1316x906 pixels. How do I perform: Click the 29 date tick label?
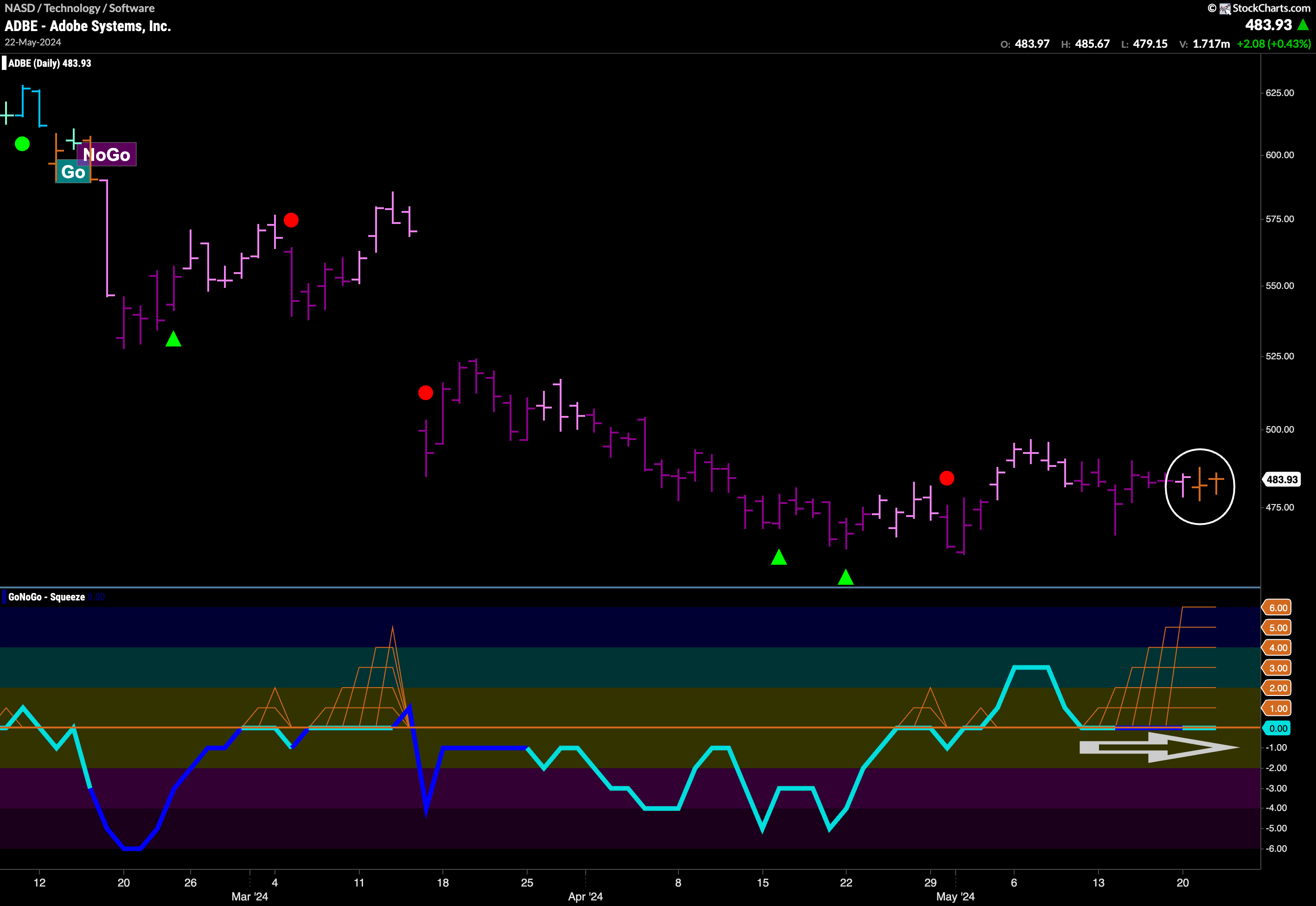coord(931,883)
